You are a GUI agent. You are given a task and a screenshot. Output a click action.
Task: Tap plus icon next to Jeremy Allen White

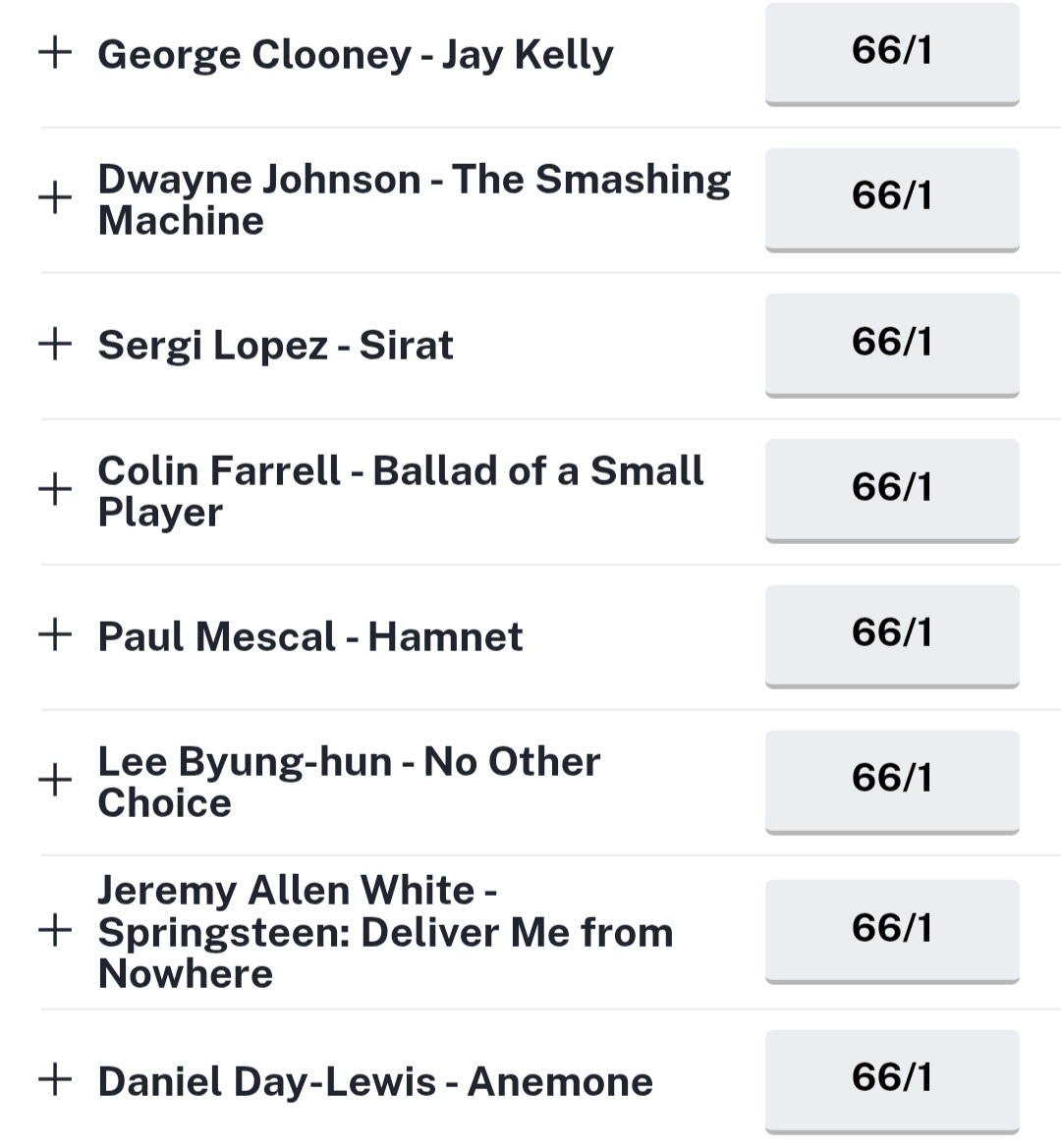(55, 930)
